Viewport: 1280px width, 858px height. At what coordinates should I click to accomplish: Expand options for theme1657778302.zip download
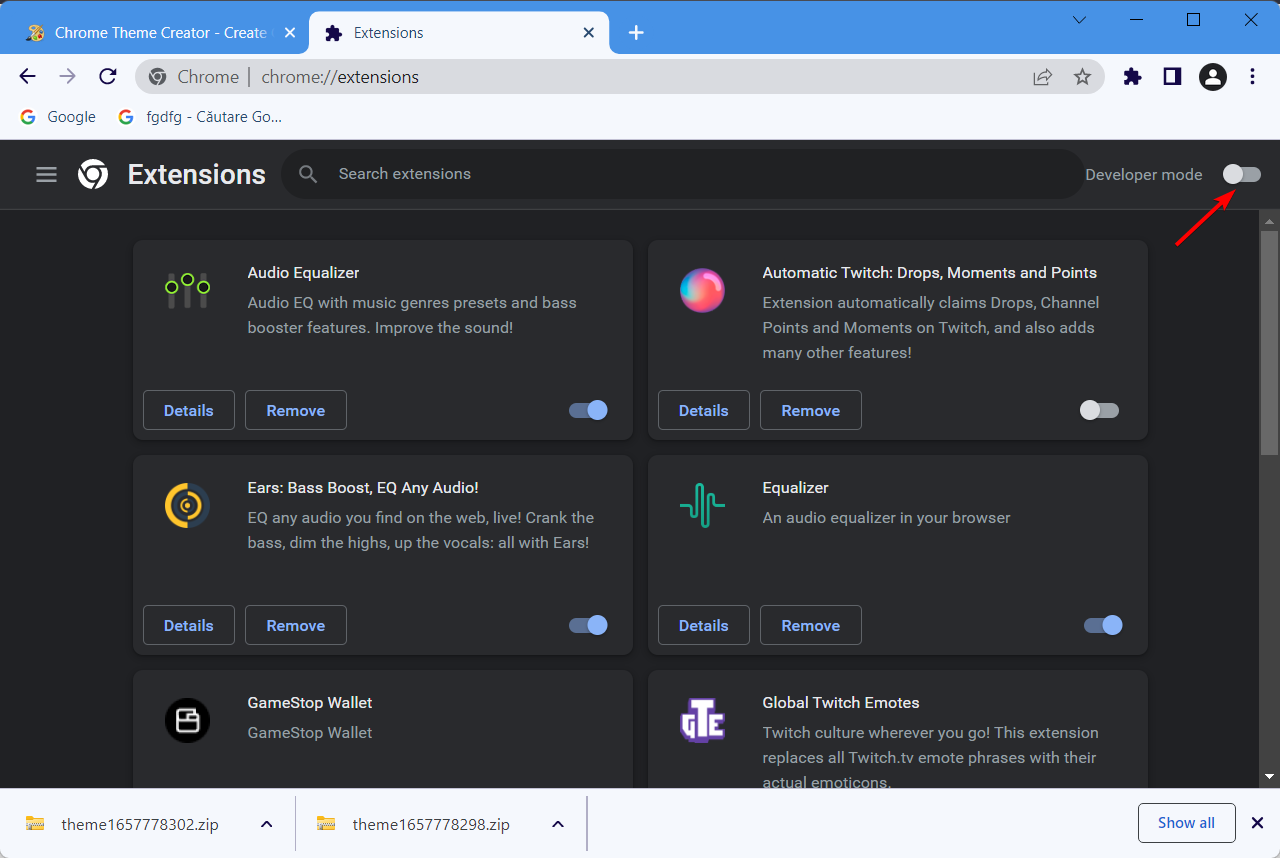[266, 824]
